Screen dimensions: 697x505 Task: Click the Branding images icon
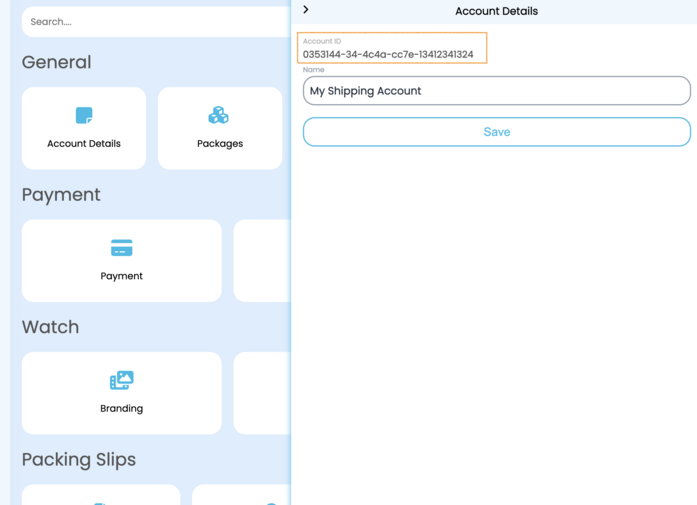pyautogui.click(x=121, y=380)
